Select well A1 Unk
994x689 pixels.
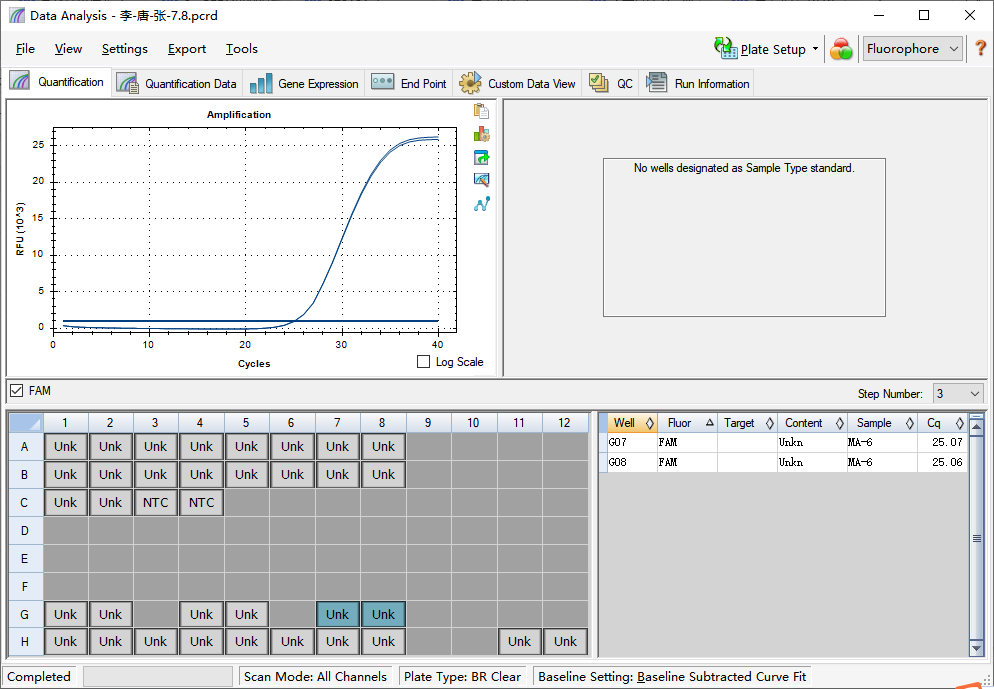click(65, 446)
